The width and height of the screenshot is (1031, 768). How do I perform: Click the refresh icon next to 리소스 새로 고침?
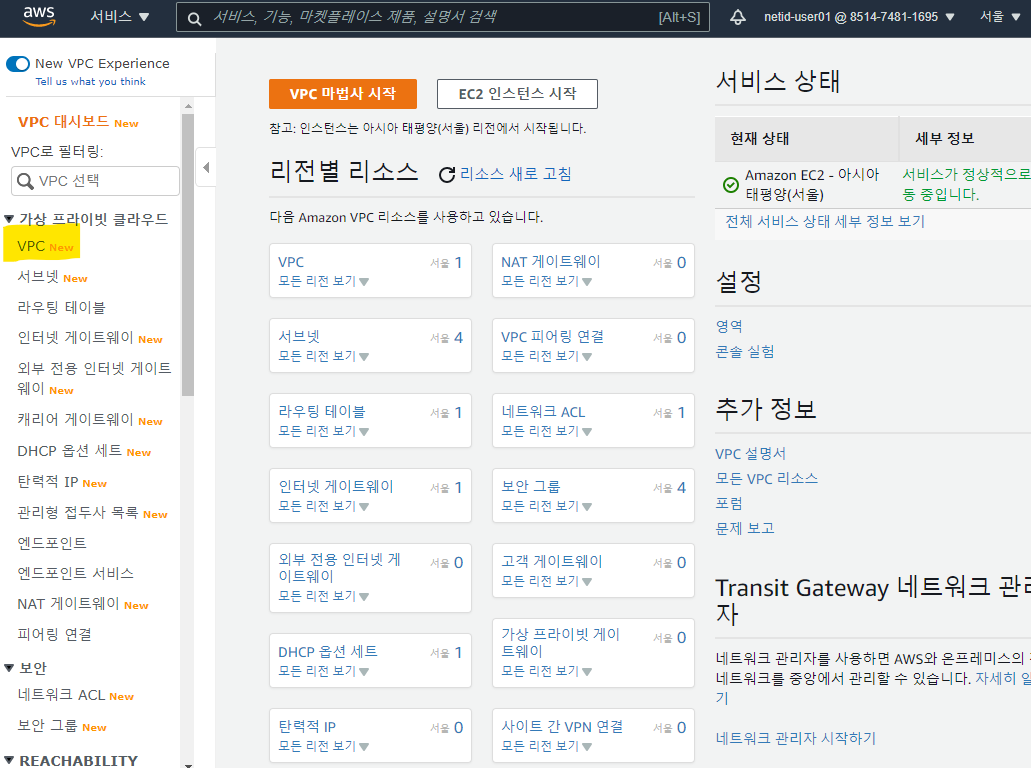(x=447, y=174)
